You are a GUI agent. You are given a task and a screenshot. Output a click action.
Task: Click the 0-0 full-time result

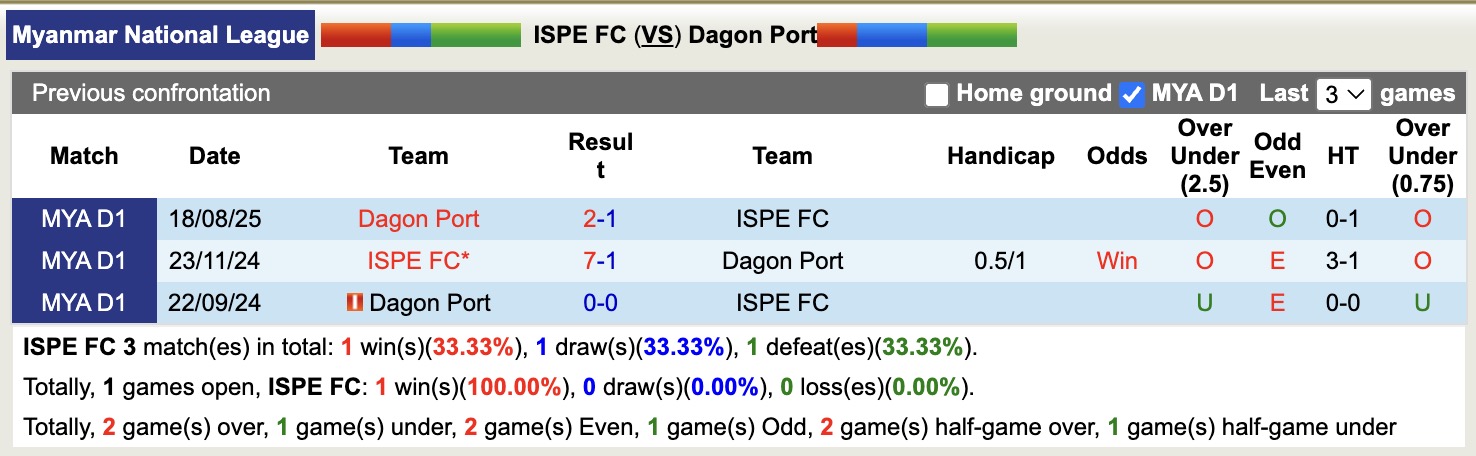(600, 303)
